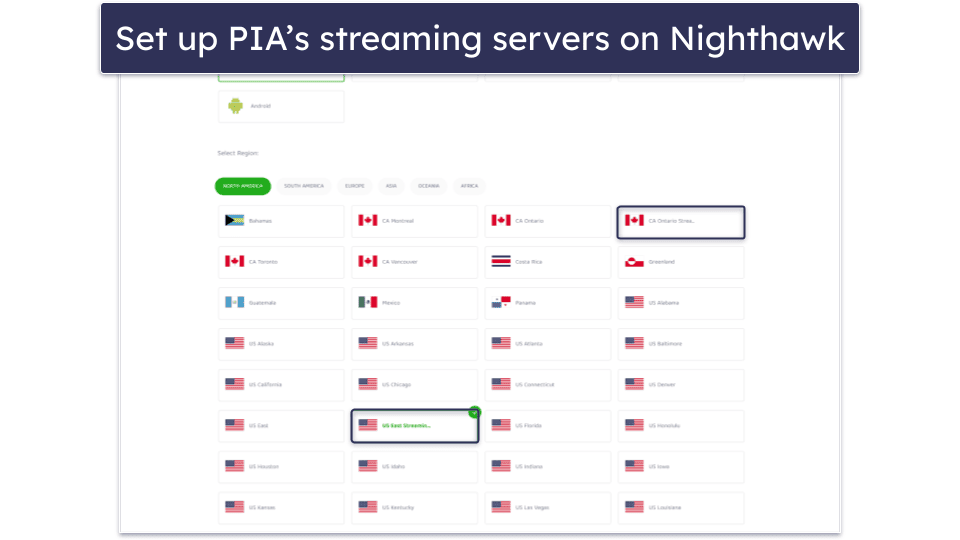960x540 pixels.
Task: Open the Europe region tab
Action: tap(355, 186)
